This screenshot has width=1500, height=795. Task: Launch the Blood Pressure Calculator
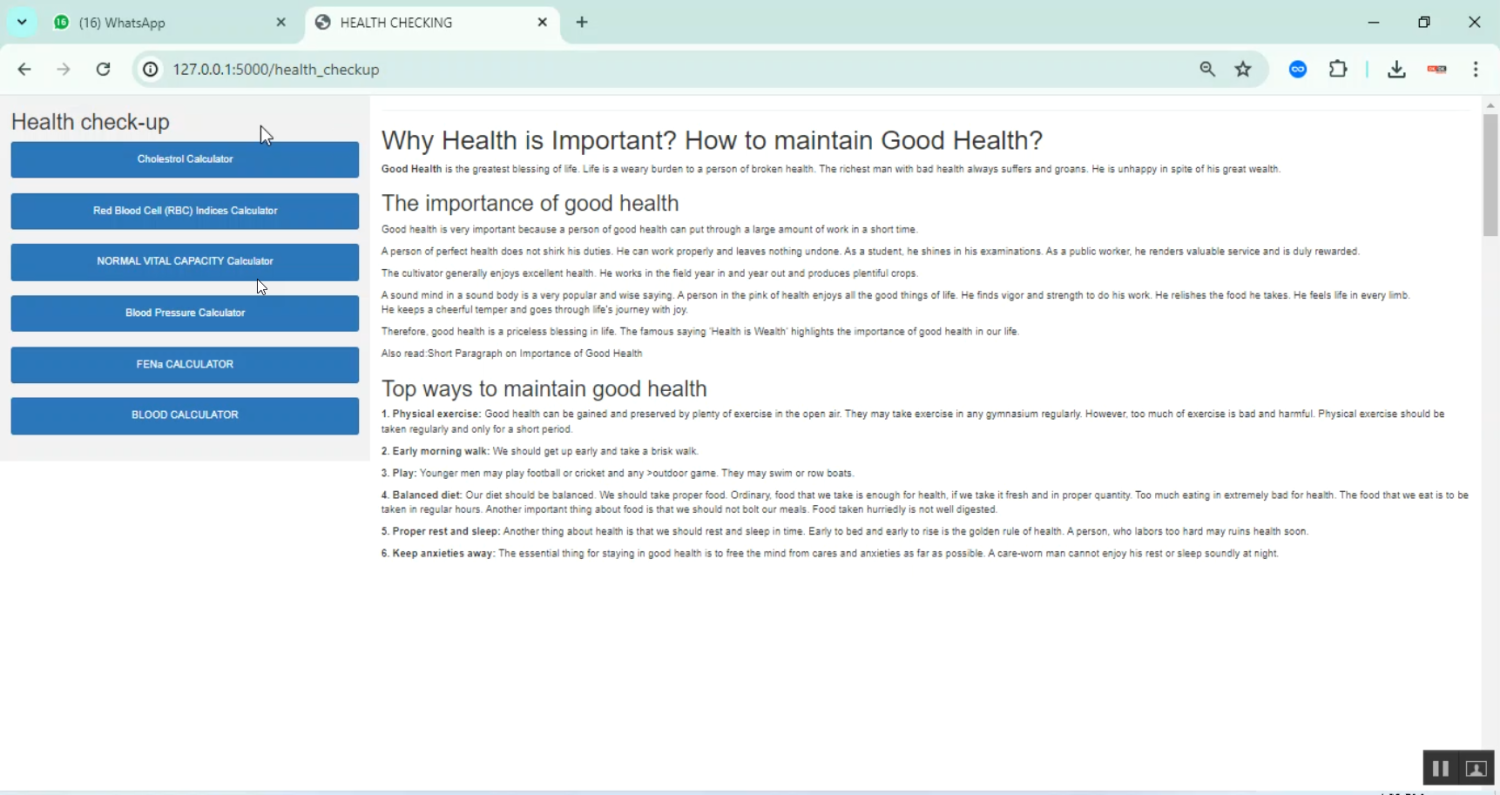[x=185, y=313]
